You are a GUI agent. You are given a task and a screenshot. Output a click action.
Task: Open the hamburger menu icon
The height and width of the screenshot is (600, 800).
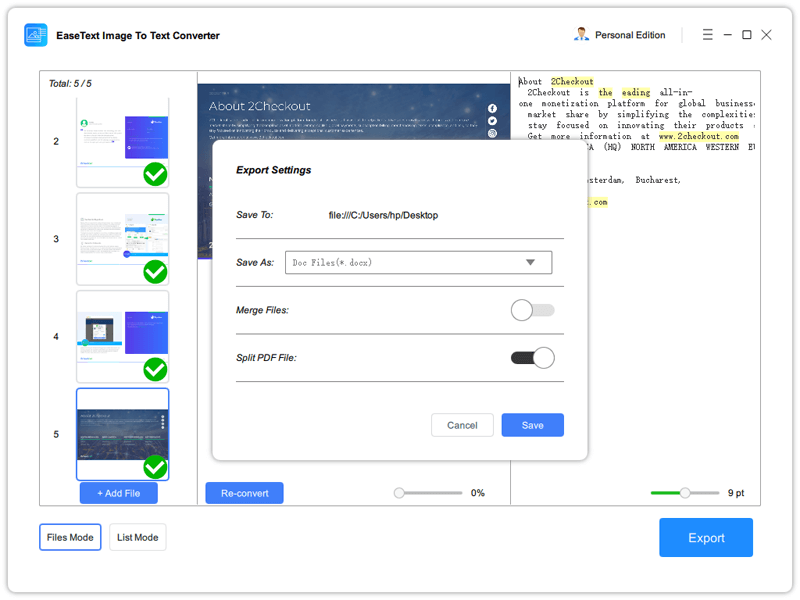[x=707, y=34]
